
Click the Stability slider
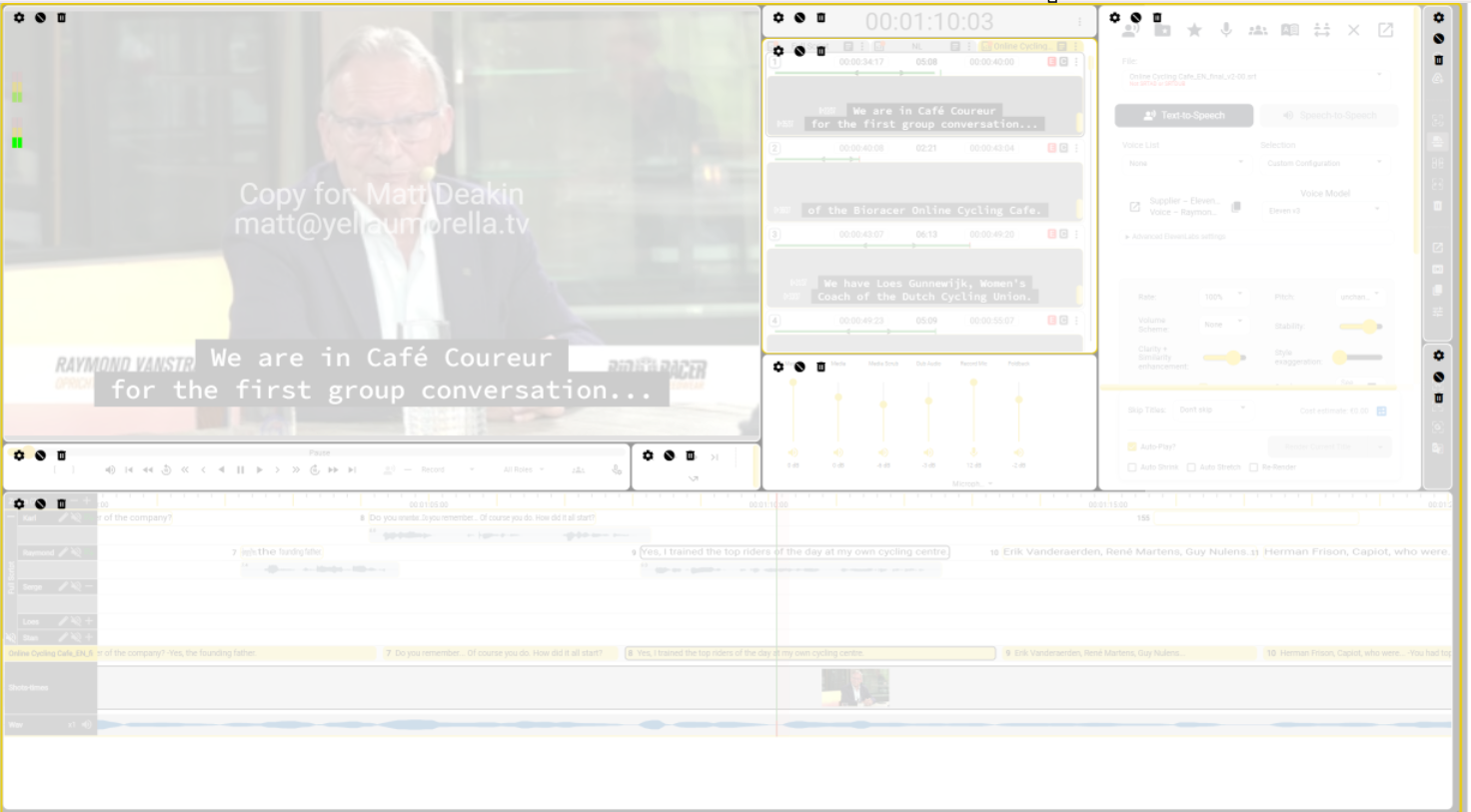coord(1360,327)
